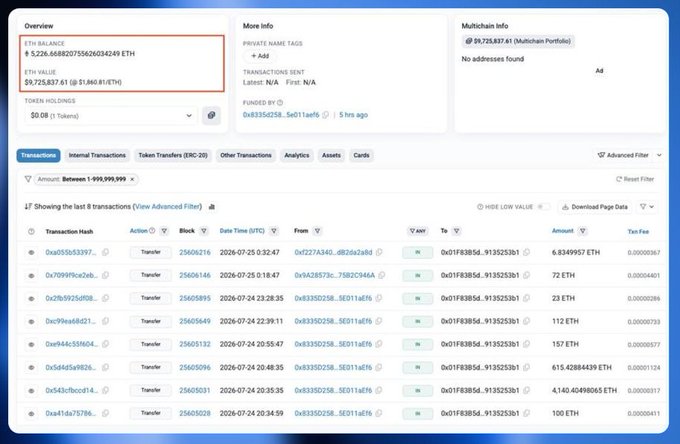Copy To address in 100 ETH row
The height and width of the screenshot is (444, 680).
click(x=526, y=413)
